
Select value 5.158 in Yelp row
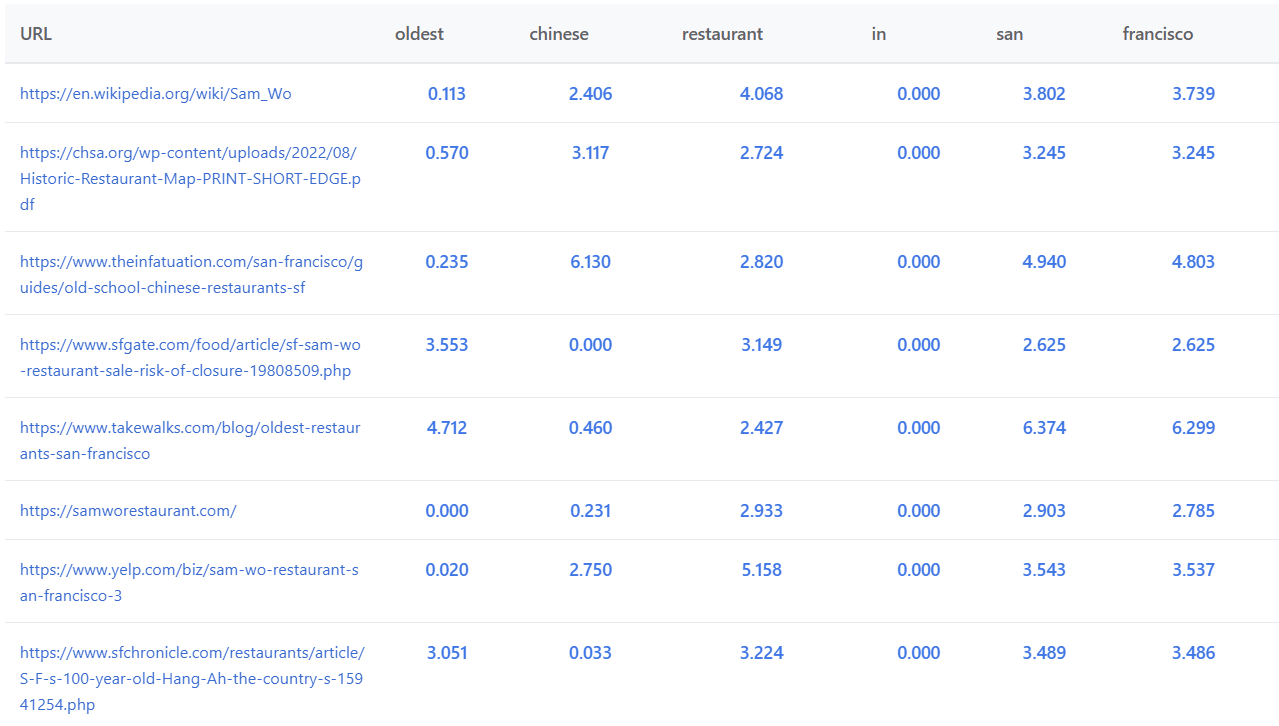[762, 570]
